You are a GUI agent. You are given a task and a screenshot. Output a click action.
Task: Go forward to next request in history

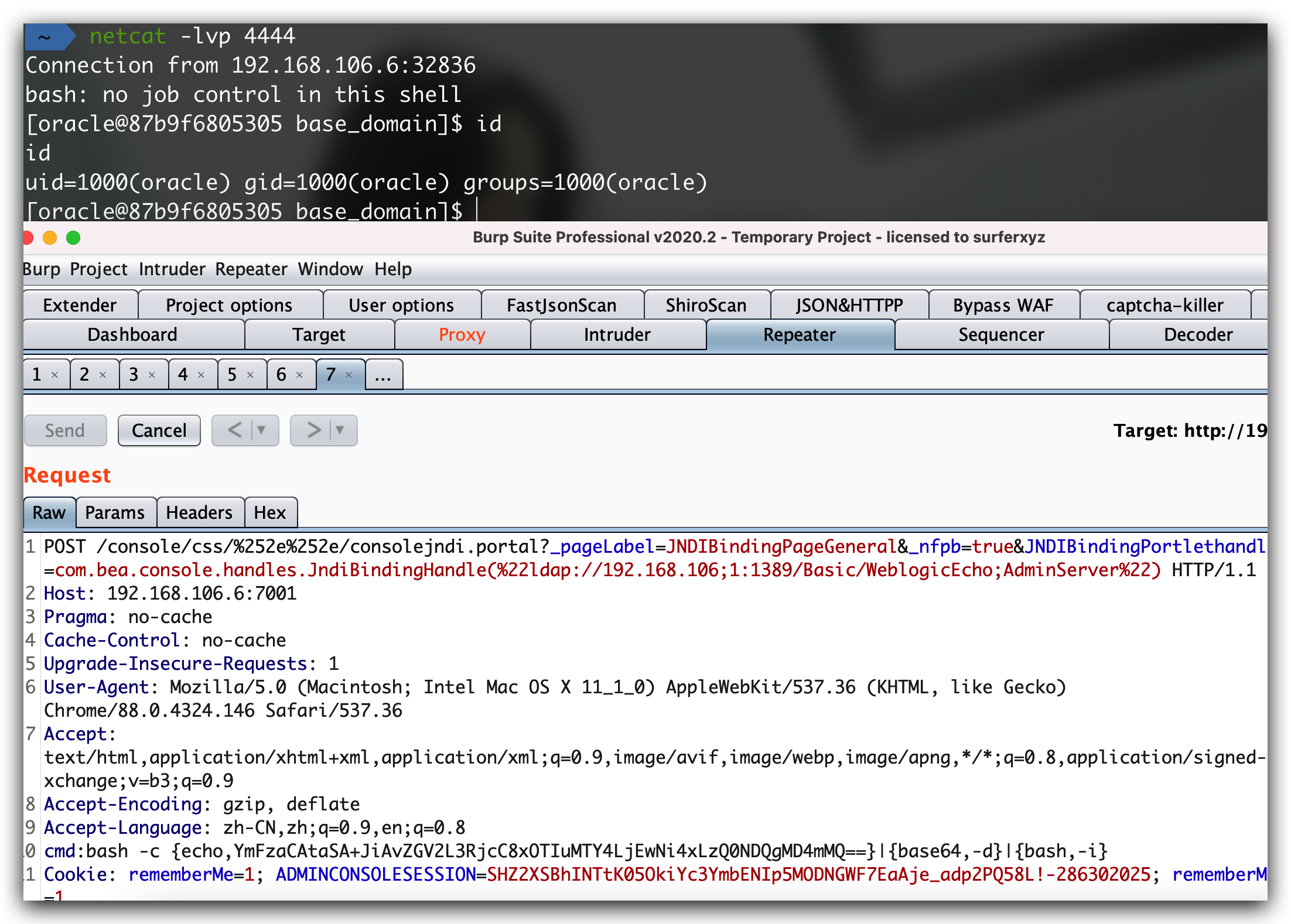(313, 430)
